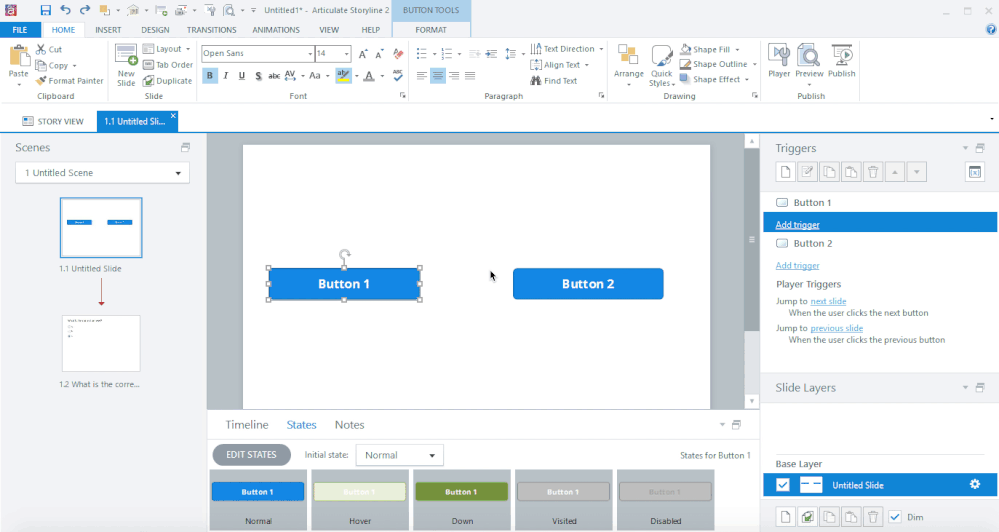999x532 pixels.
Task: Toggle visibility checkbox of Untitled Slide layer
Action: tap(783, 485)
